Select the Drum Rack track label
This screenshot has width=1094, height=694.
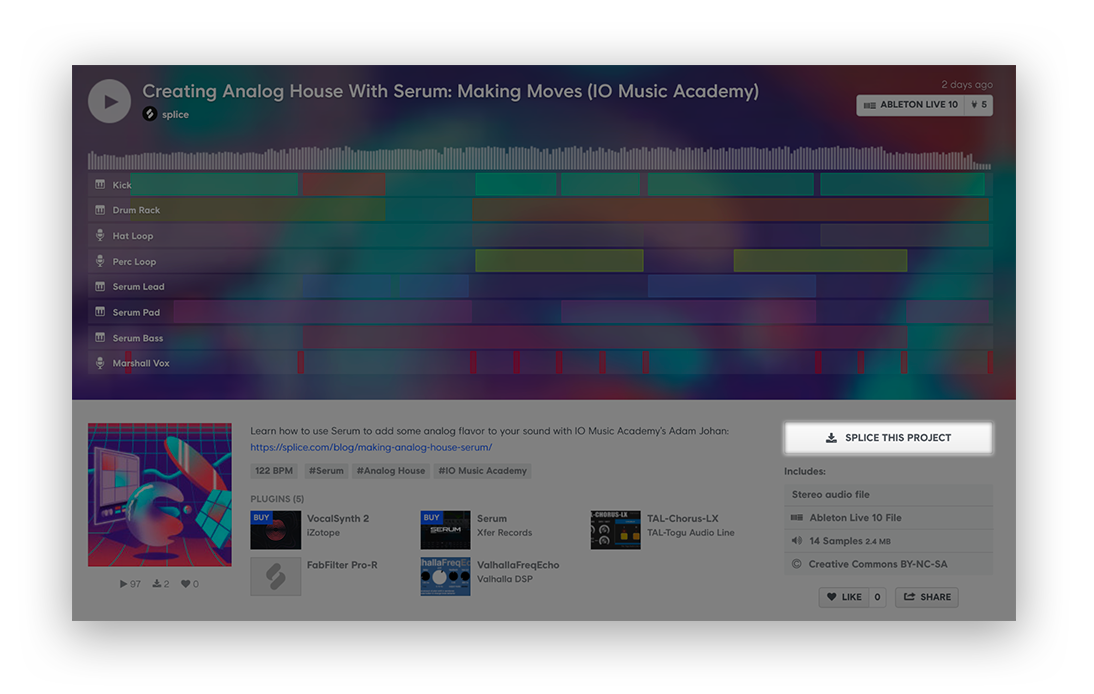[x=136, y=210]
